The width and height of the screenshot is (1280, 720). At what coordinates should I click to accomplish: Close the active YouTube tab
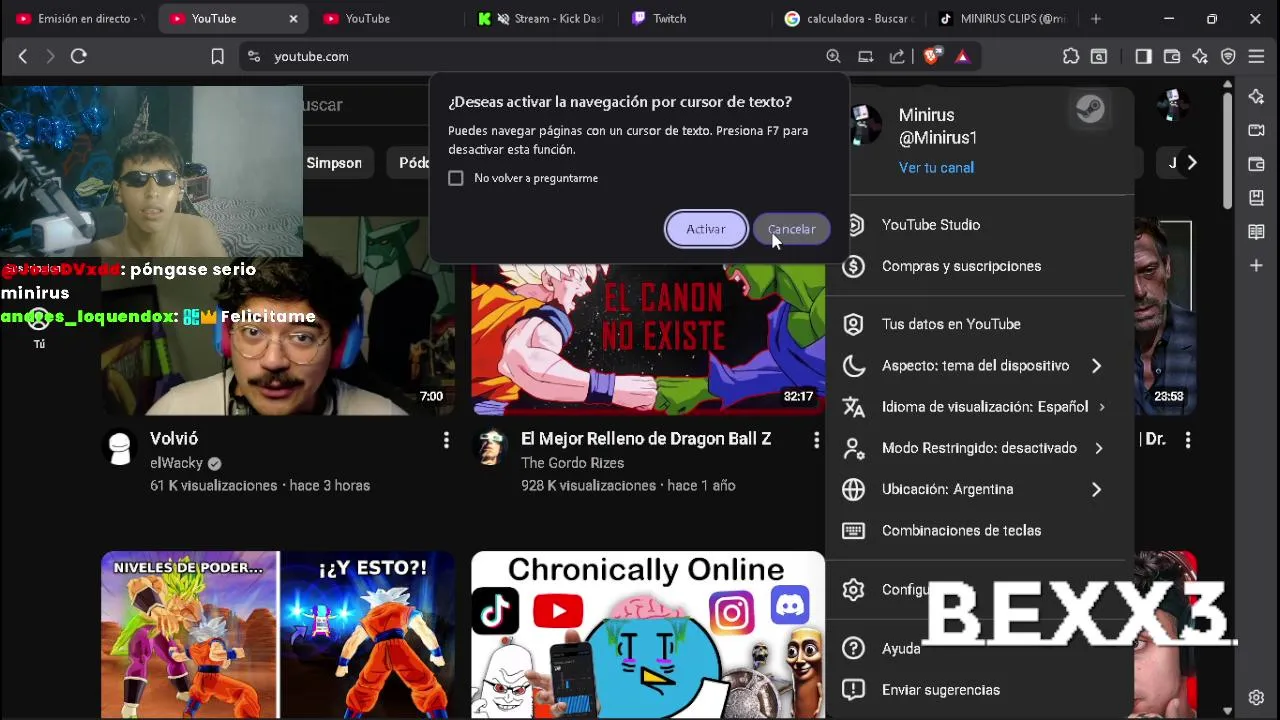click(x=293, y=19)
